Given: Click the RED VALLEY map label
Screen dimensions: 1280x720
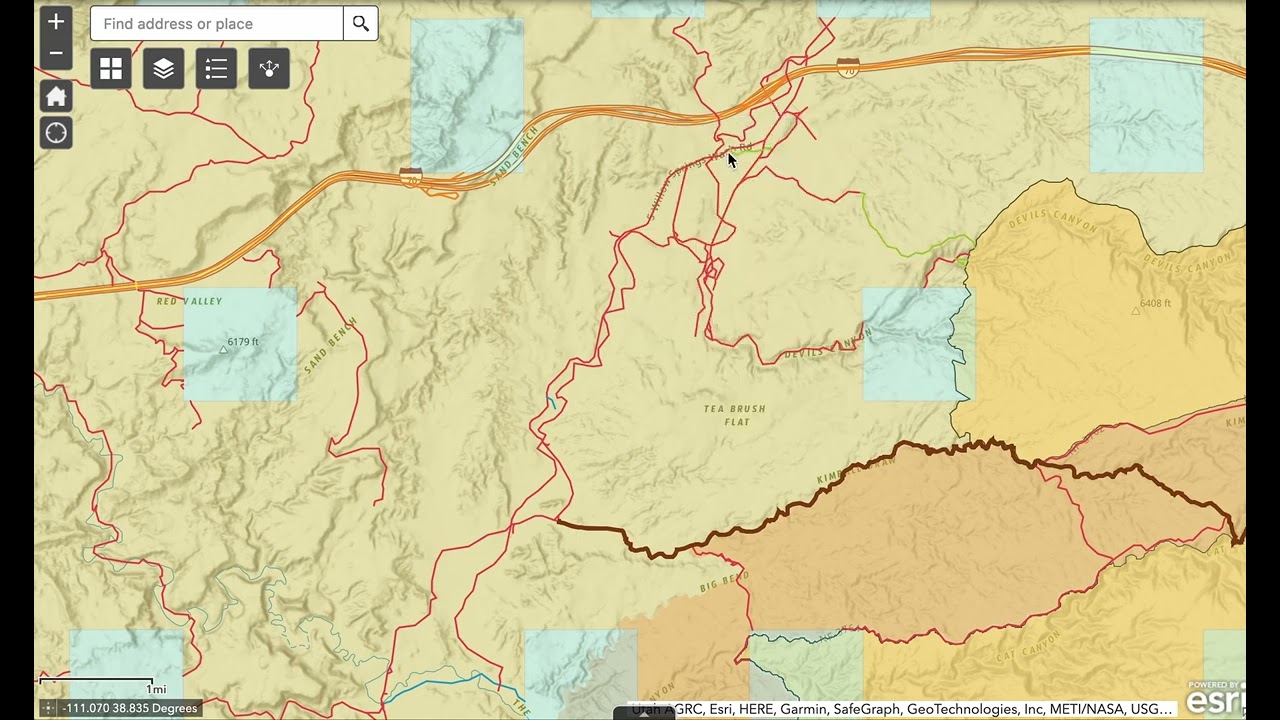Looking at the screenshot, I should (189, 301).
